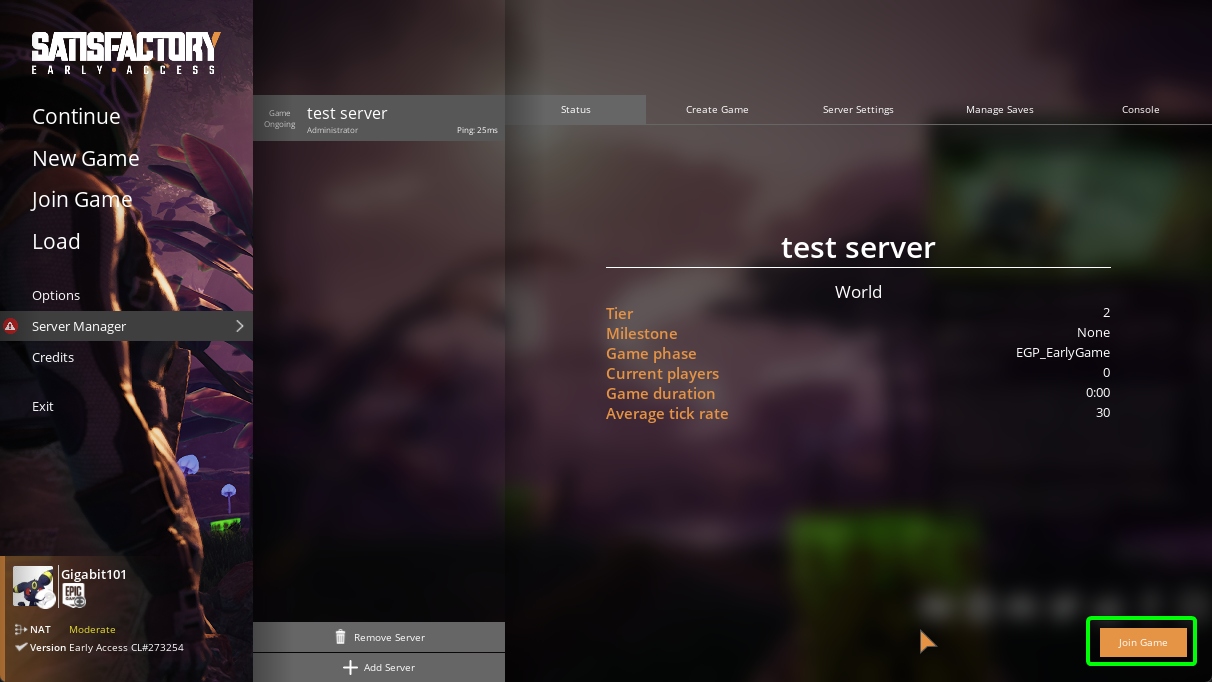Click the Tier label
Image resolution: width=1212 pixels, height=682 pixels.
click(x=620, y=313)
